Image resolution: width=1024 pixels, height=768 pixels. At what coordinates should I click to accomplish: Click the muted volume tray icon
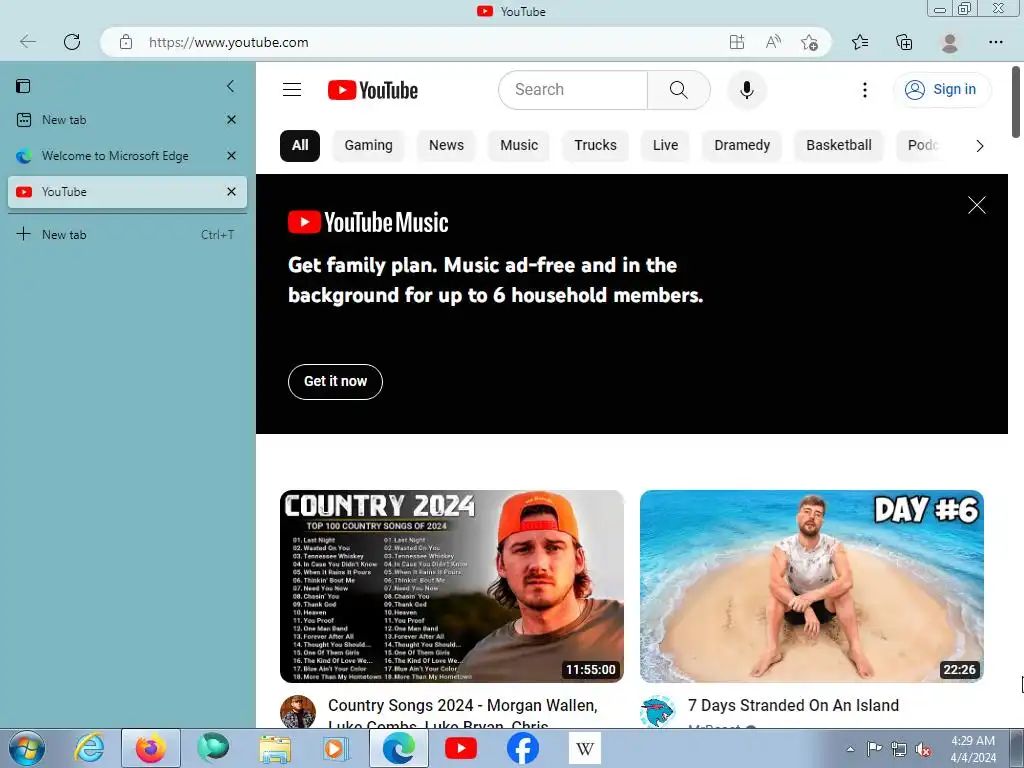click(x=923, y=749)
